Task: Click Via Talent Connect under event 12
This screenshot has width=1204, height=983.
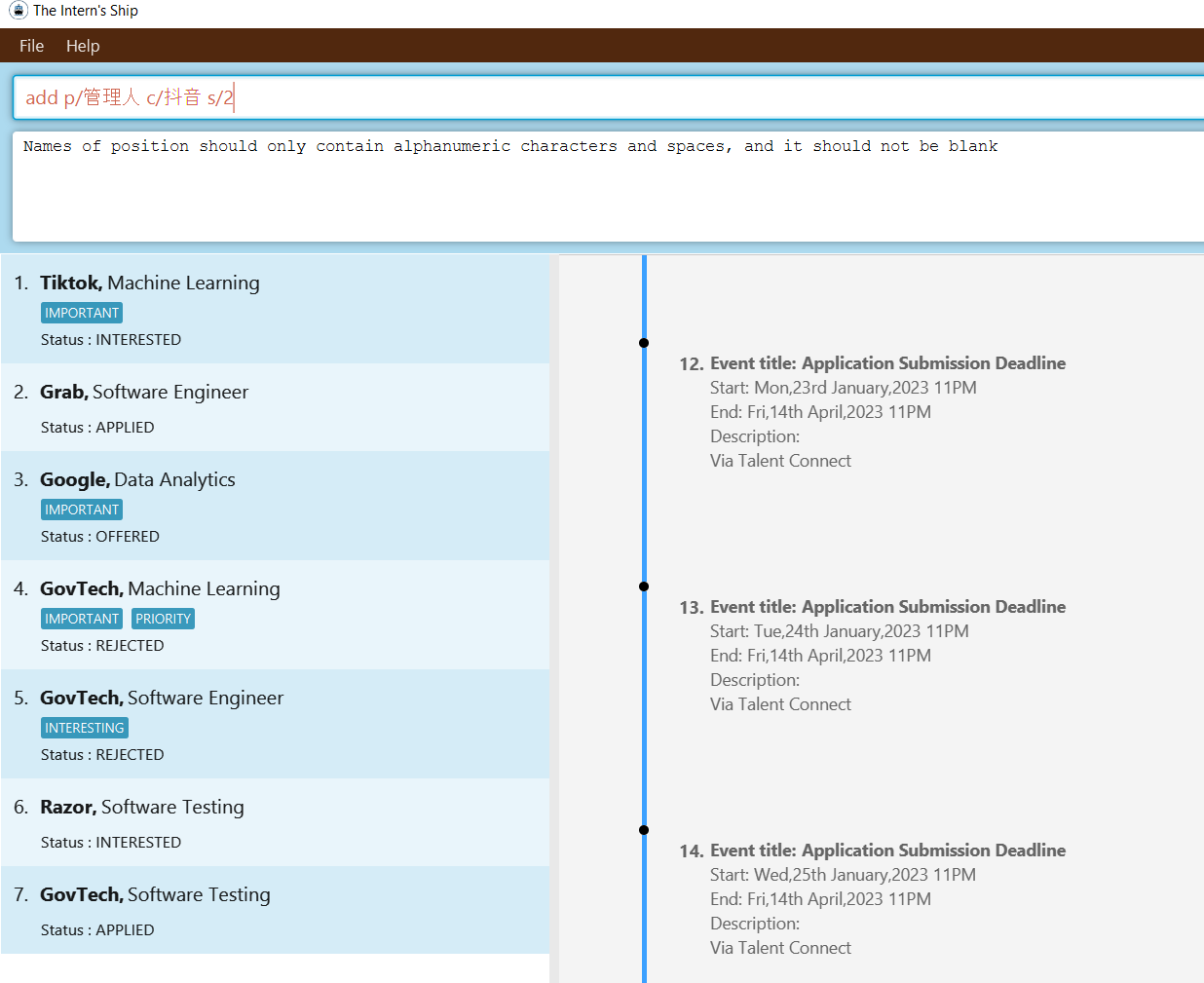Action: tap(780, 461)
